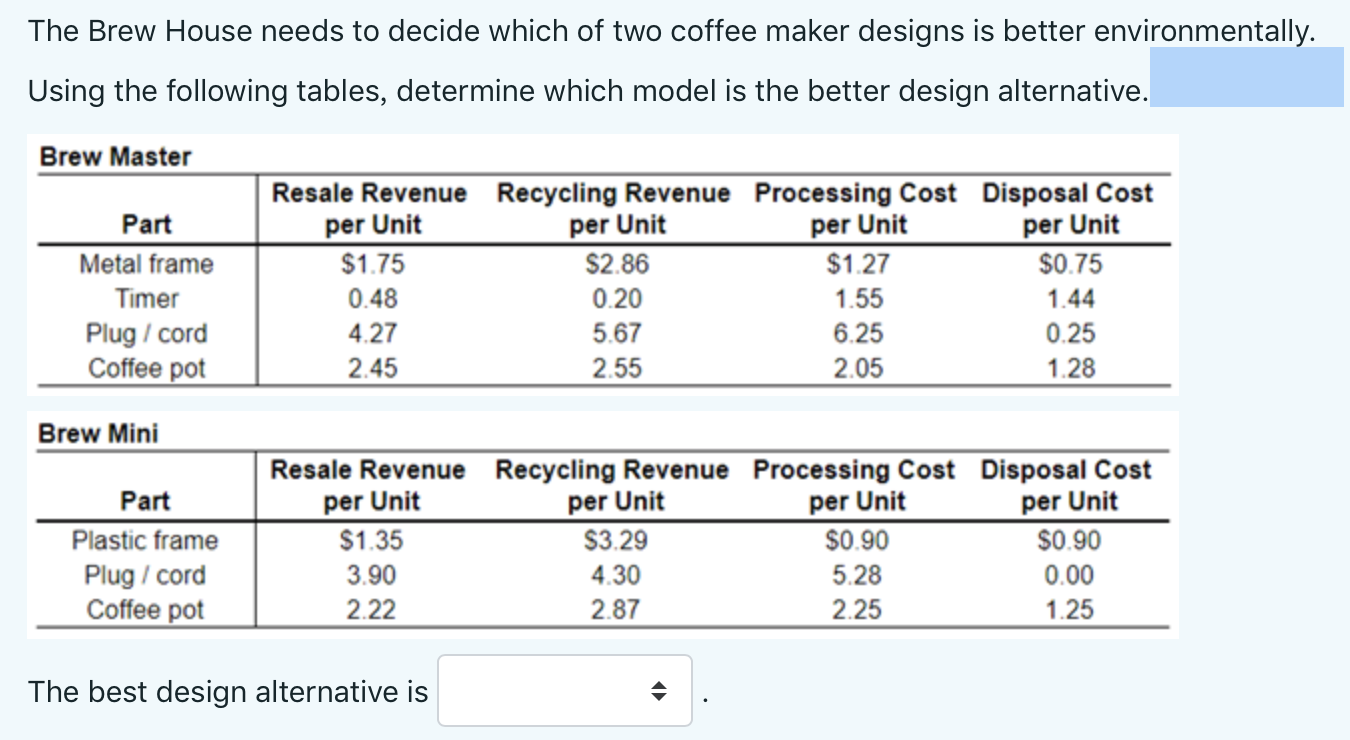
Task: Open the best design alternative dropdown
Action: tap(564, 690)
